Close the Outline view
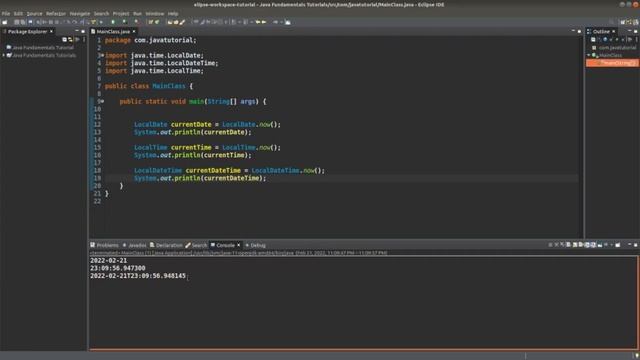 point(613,31)
